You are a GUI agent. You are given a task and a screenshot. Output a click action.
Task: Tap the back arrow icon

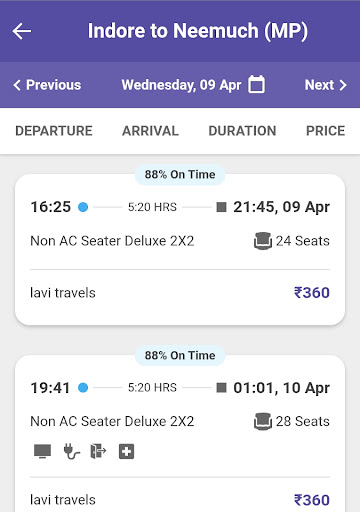click(x=22, y=31)
